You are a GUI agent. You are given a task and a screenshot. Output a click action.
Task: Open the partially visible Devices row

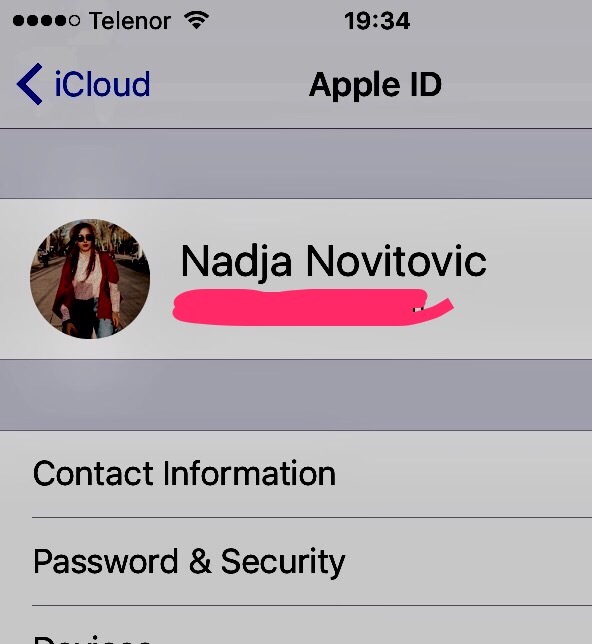296,625
